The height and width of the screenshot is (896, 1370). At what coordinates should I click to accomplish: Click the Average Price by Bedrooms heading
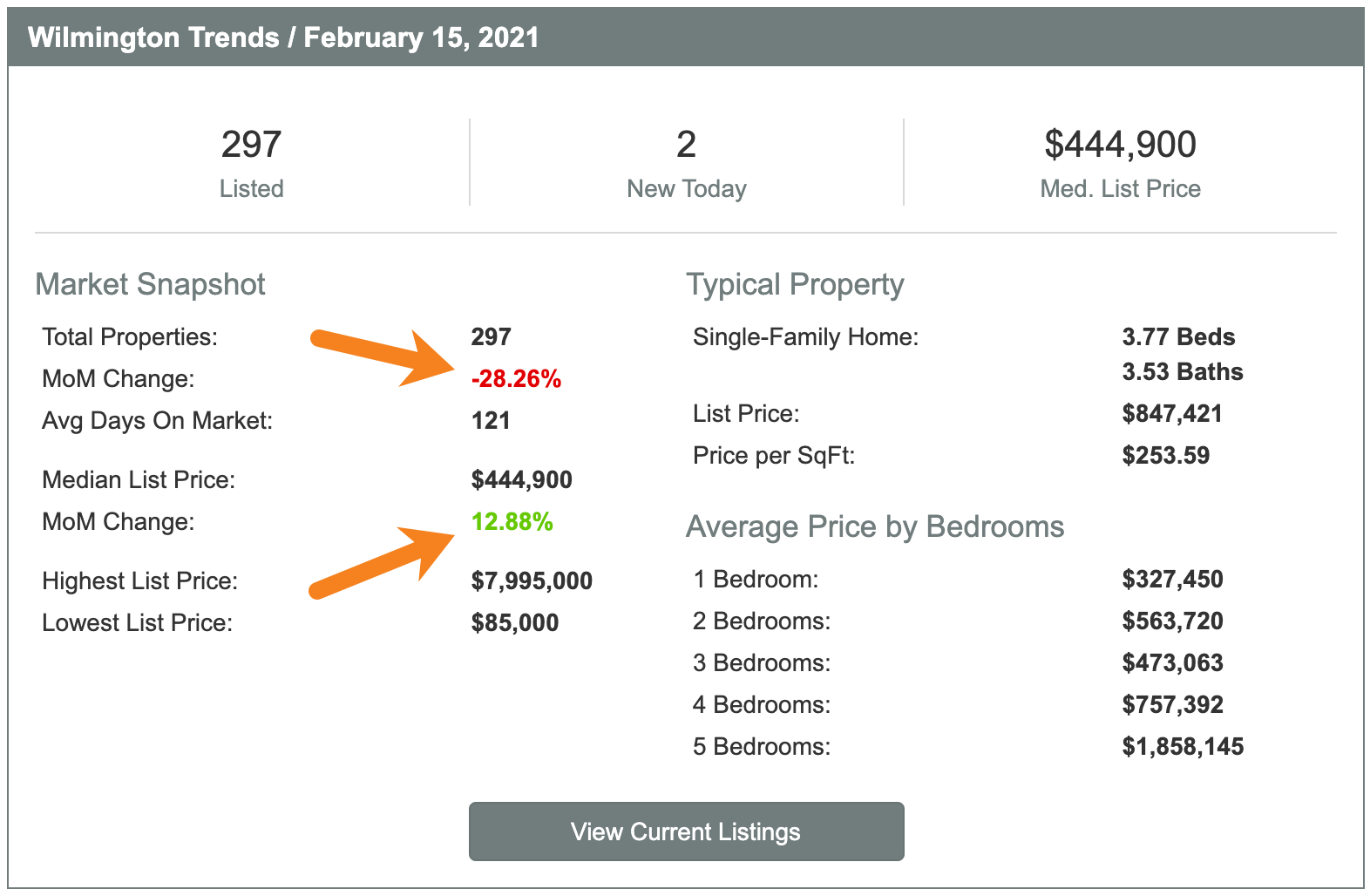875,527
